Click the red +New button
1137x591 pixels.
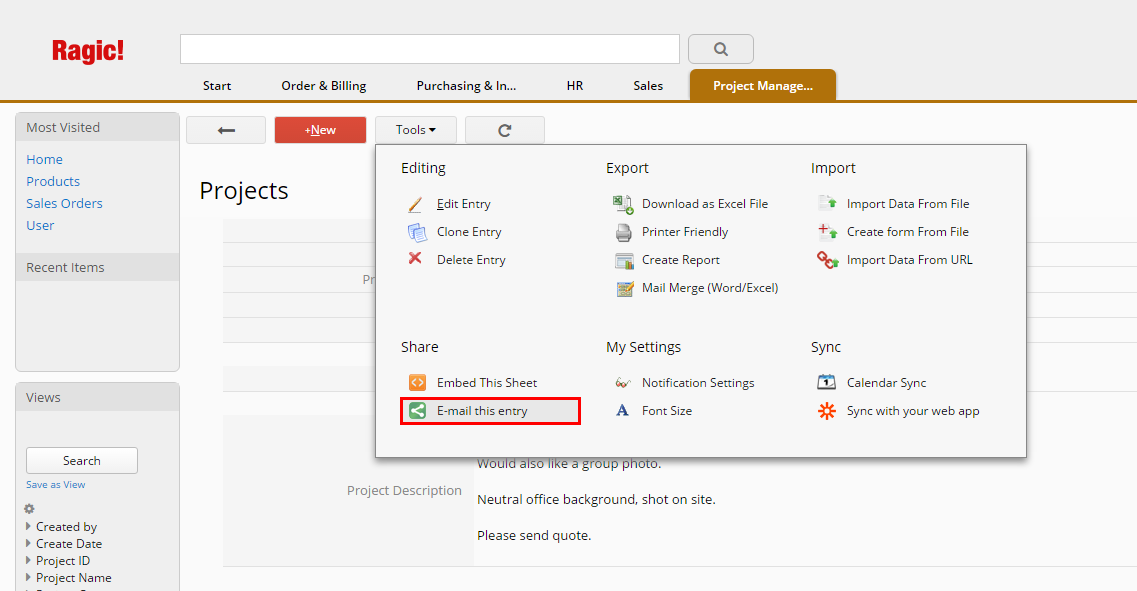[x=320, y=130]
